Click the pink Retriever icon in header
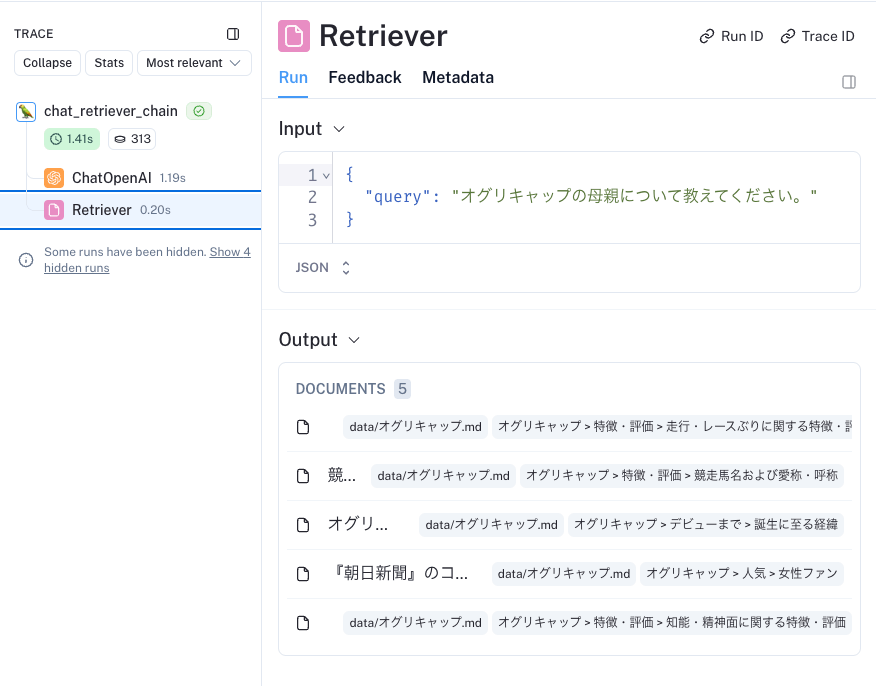This screenshot has width=876, height=686. (294, 36)
